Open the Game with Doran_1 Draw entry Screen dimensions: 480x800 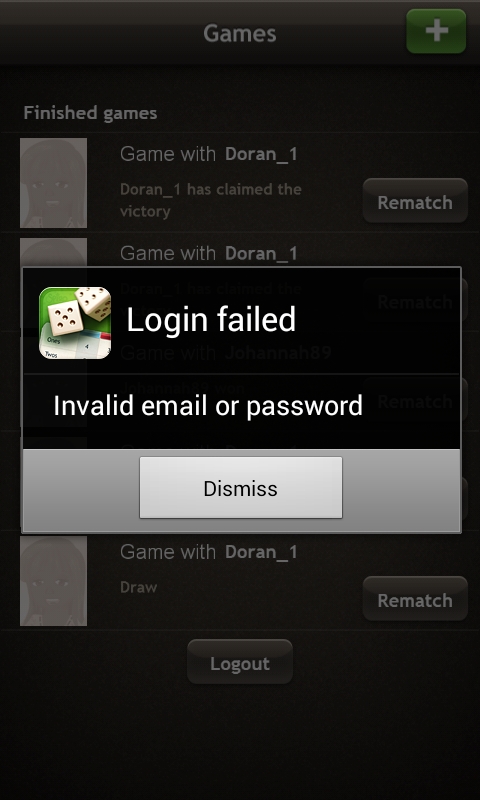[x=240, y=581]
